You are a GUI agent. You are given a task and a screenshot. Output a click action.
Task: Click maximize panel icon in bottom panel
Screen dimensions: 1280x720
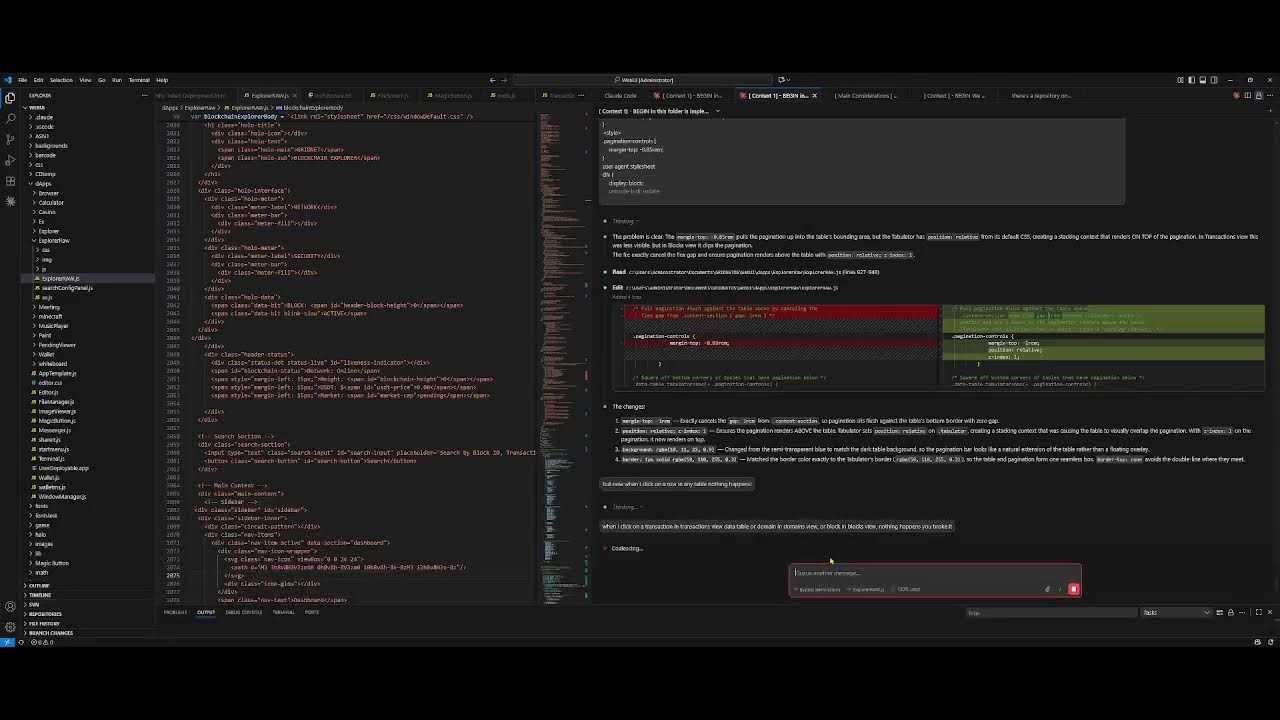1258,612
